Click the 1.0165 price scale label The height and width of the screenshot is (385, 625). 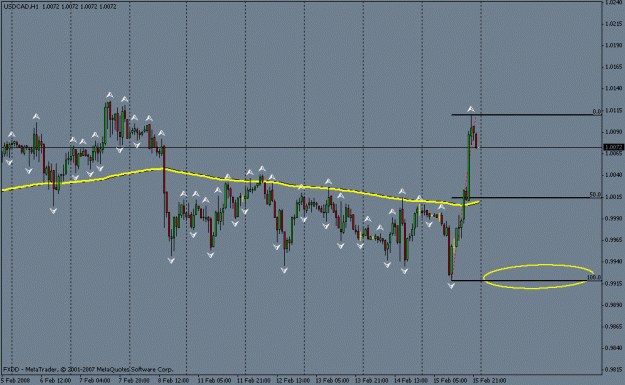614,67
